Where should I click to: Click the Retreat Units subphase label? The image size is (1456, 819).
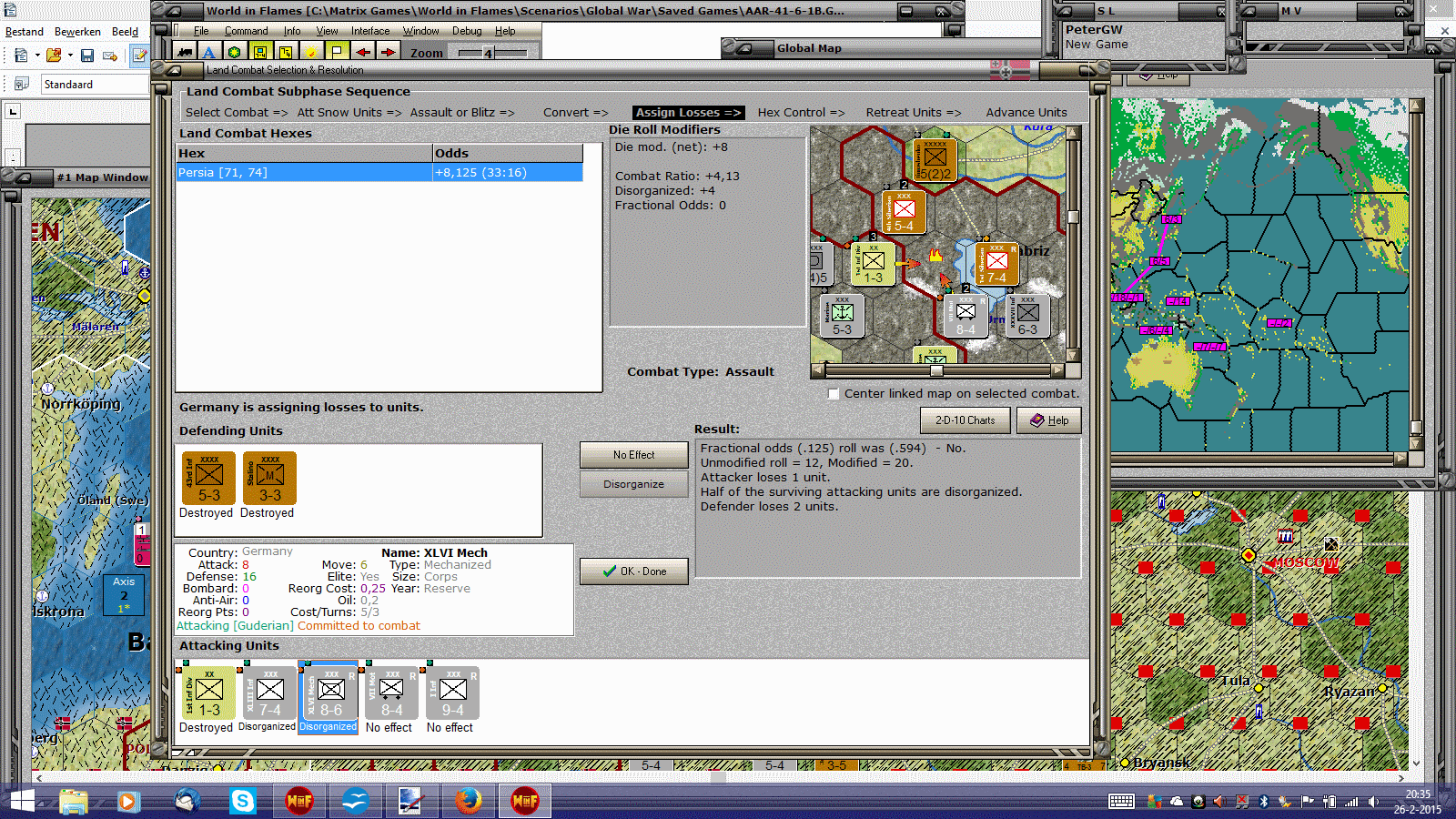click(x=914, y=113)
